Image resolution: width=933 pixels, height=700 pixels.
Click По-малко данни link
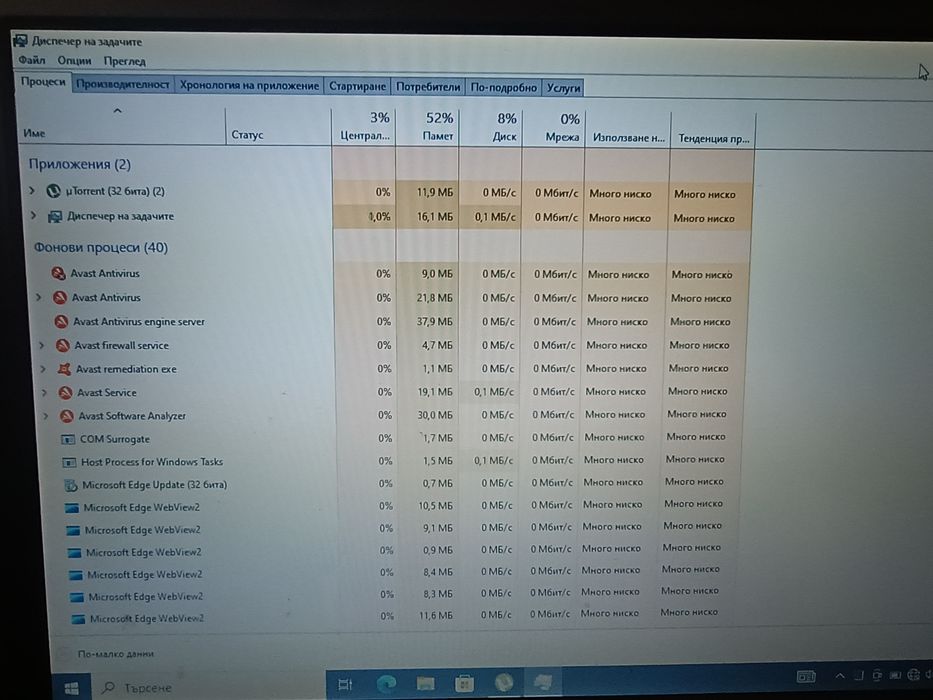point(115,654)
